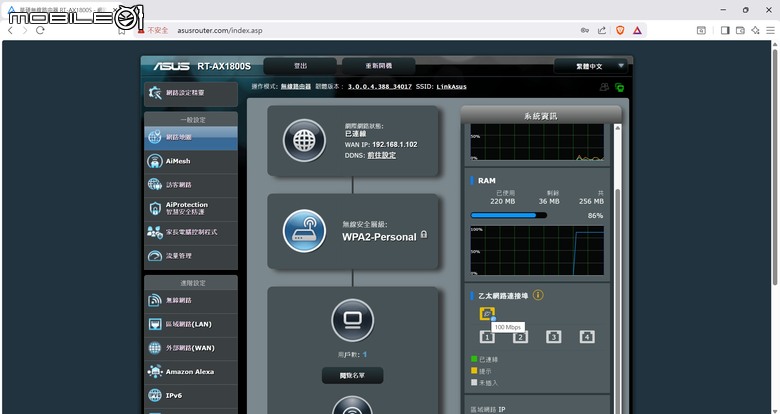Screen dimensions: 780x414
Task: Click the 不安全 not-secure warning indicator
Action: [153, 30]
